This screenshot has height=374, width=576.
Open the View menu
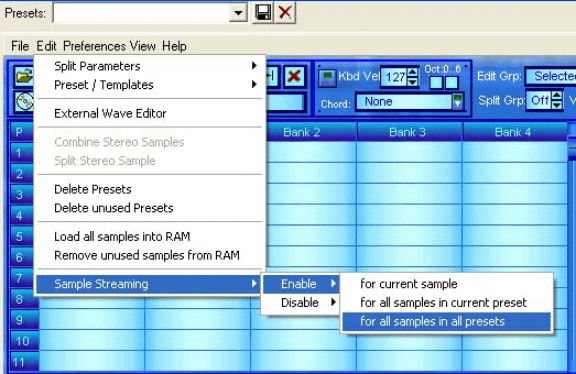(x=143, y=46)
